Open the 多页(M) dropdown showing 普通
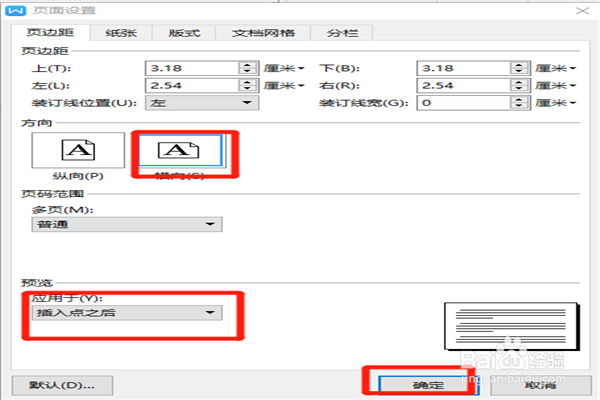 point(127,224)
